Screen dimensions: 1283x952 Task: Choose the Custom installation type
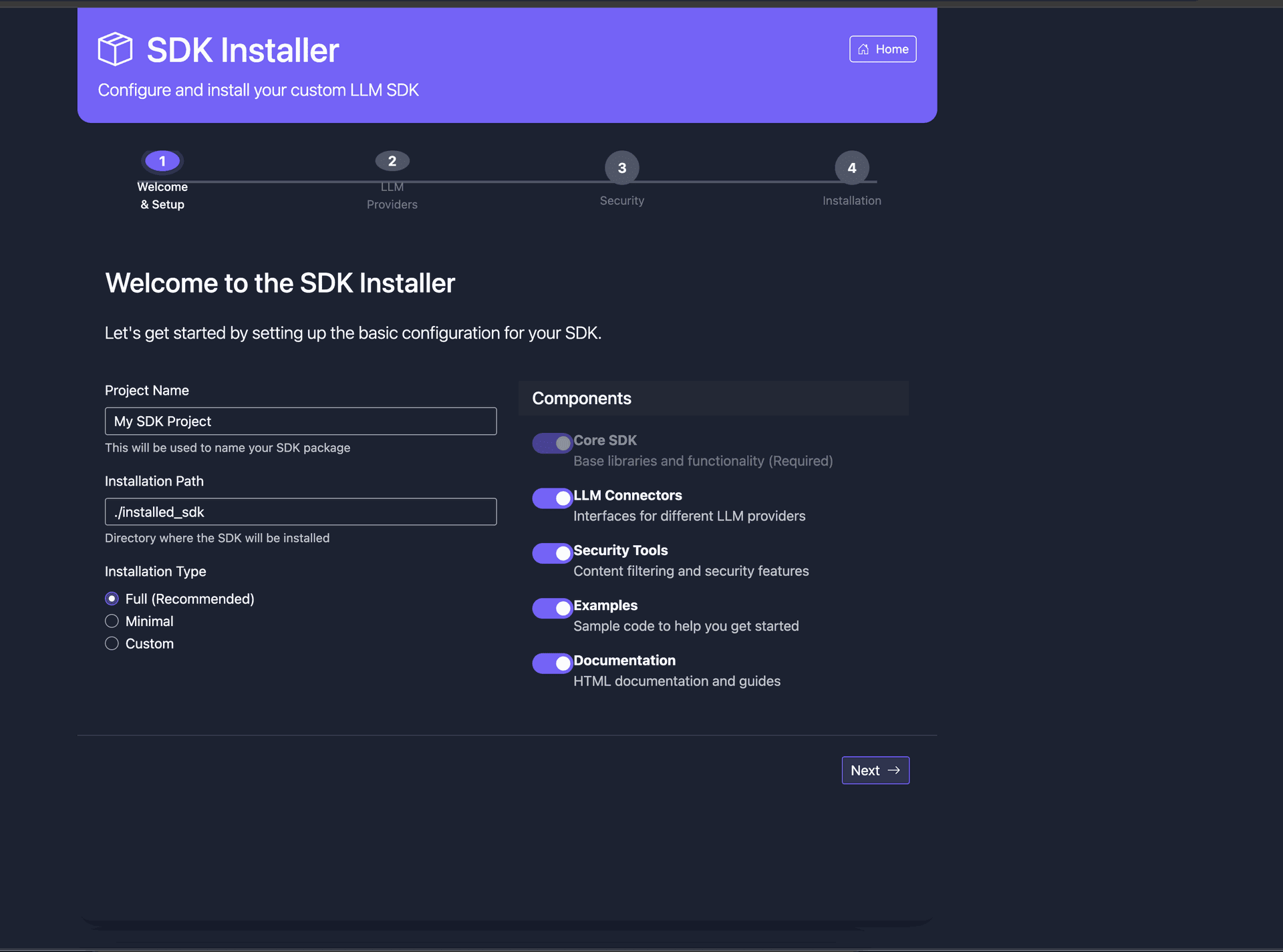[x=112, y=643]
